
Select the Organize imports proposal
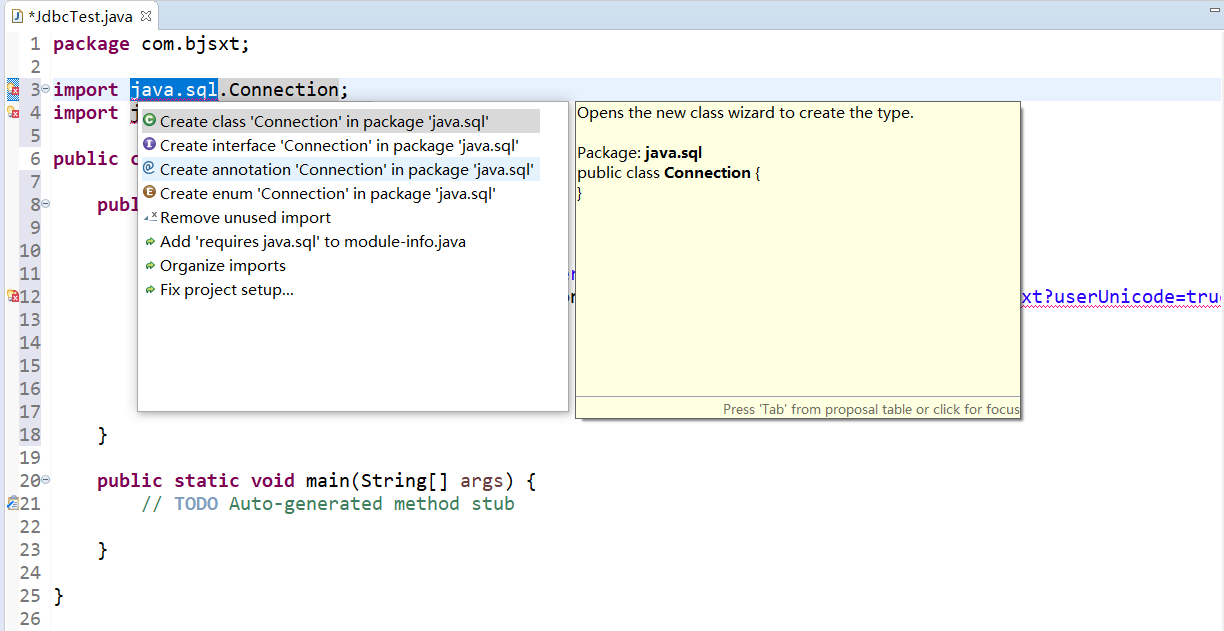(x=341, y=265)
